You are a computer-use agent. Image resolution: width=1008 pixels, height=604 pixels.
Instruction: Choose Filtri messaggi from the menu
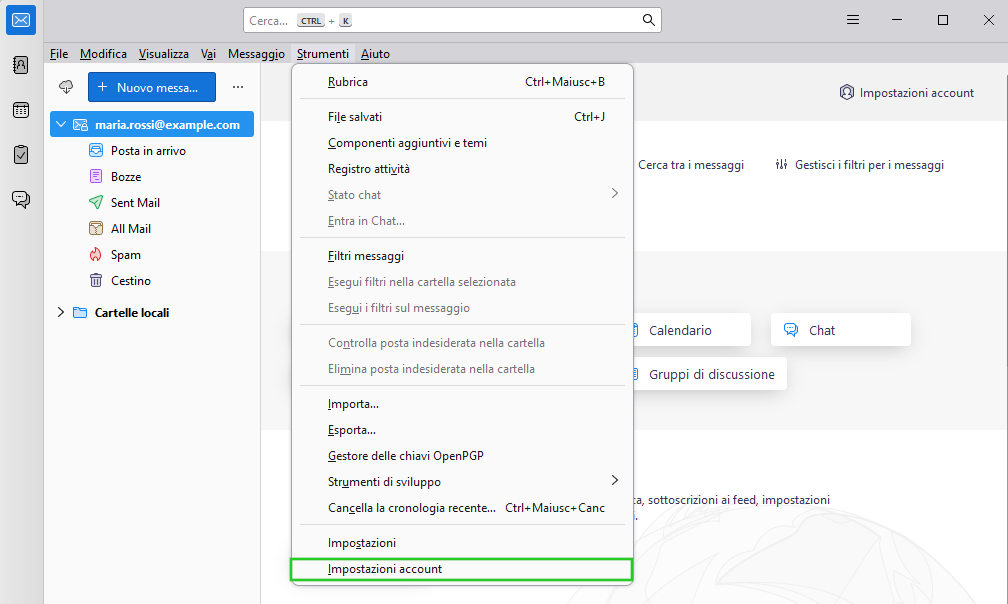click(366, 256)
